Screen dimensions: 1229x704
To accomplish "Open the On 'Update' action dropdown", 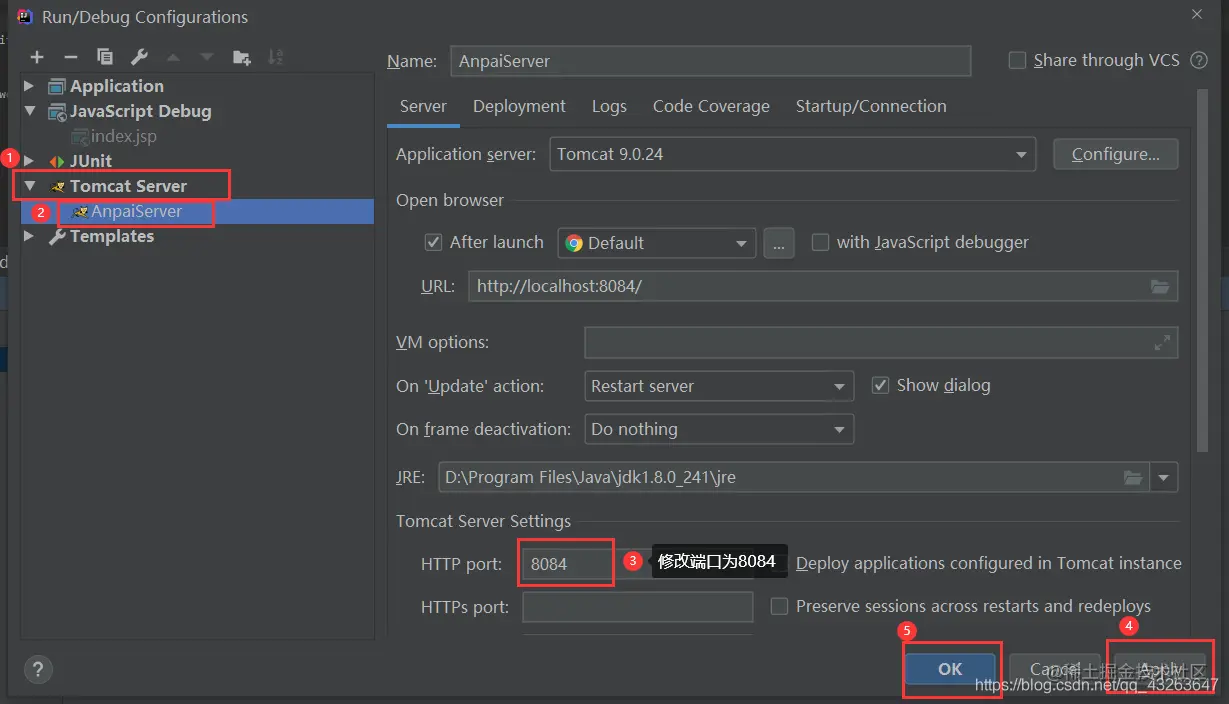I will coord(719,386).
